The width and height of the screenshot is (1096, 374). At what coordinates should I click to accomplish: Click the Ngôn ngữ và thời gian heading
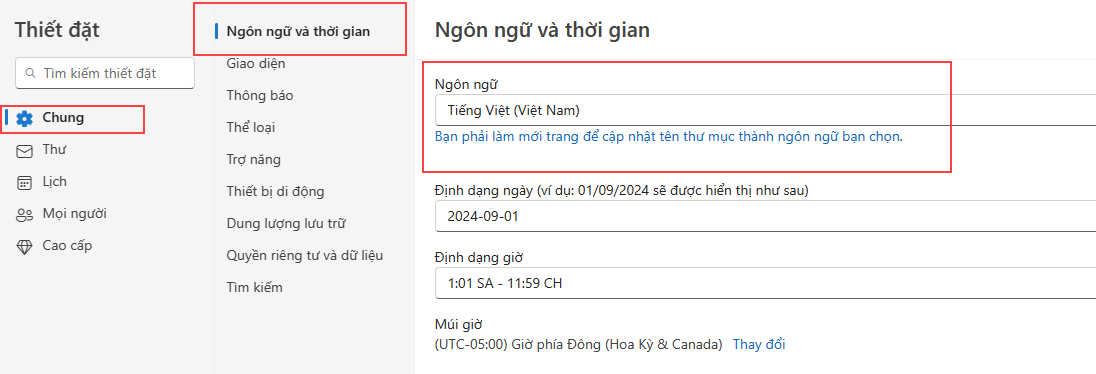coord(542,30)
